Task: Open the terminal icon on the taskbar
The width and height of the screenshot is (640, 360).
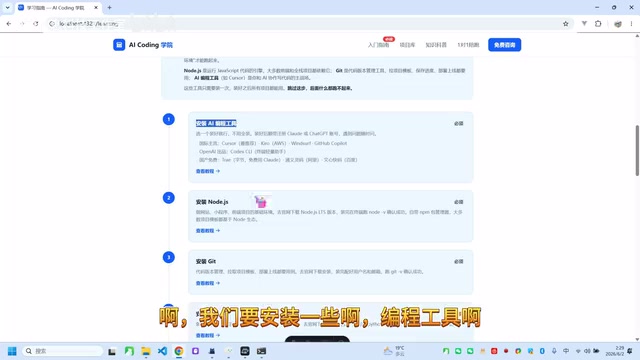Action: 261,351
